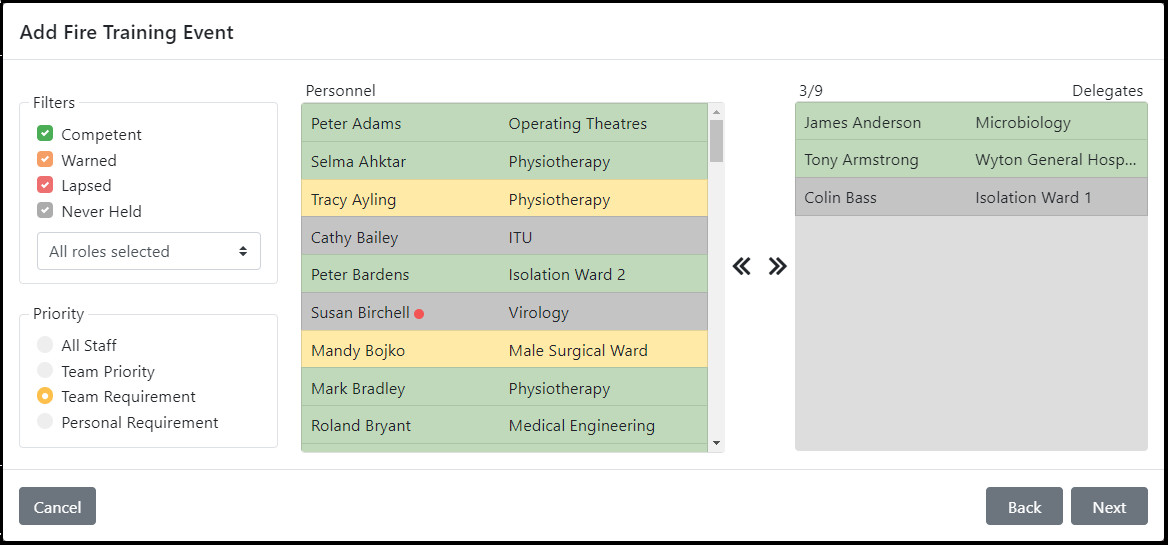Click Microbiology cell in Delegates
The image size is (1169, 545).
pyautogui.click(x=1023, y=123)
